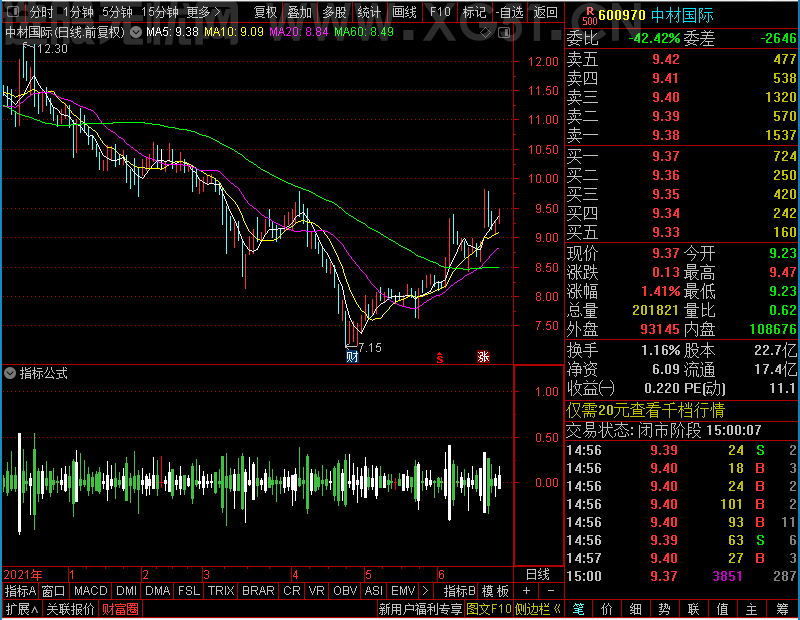Click the 标记 mark button

(x=474, y=12)
